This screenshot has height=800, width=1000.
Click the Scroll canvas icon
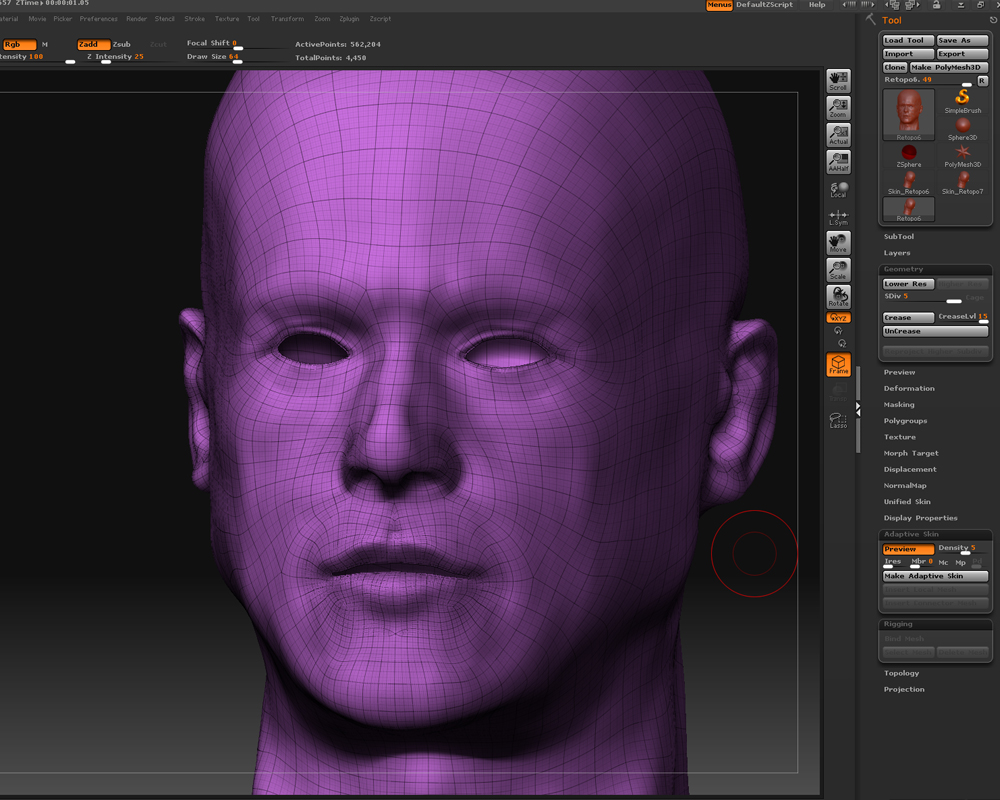click(838, 80)
